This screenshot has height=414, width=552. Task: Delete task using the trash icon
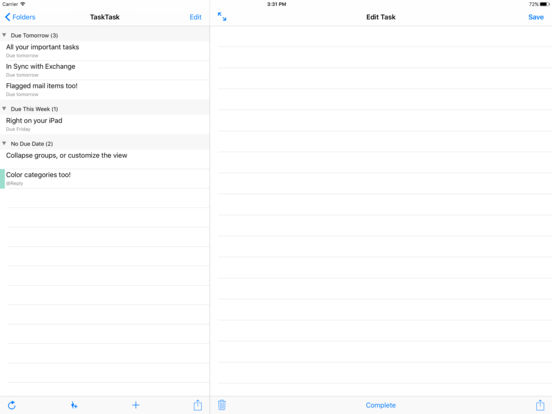[x=222, y=405]
